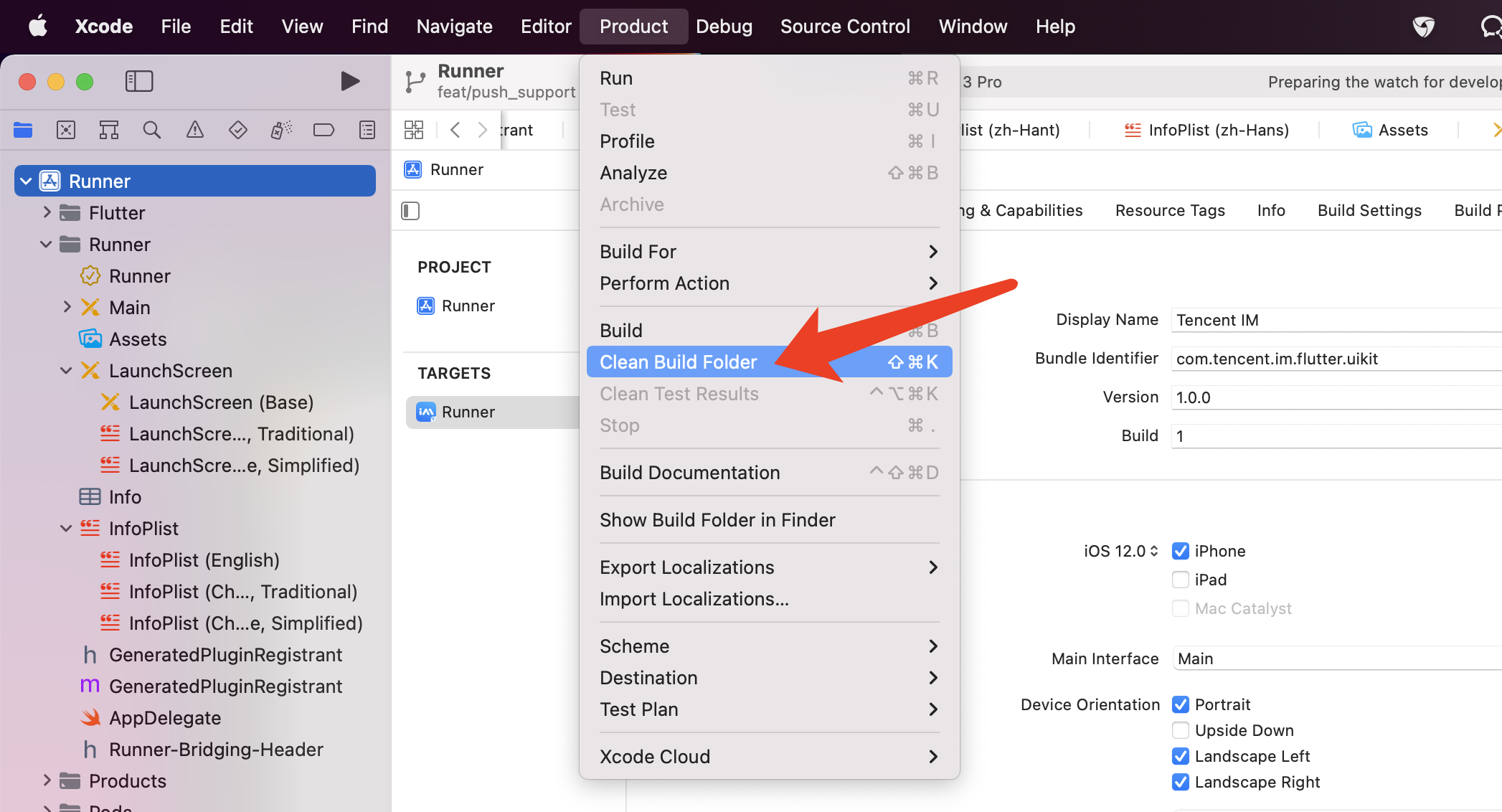Toggle the navigator sidebar panel icon
The height and width of the screenshot is (812, 1502).
coord(139,81)
